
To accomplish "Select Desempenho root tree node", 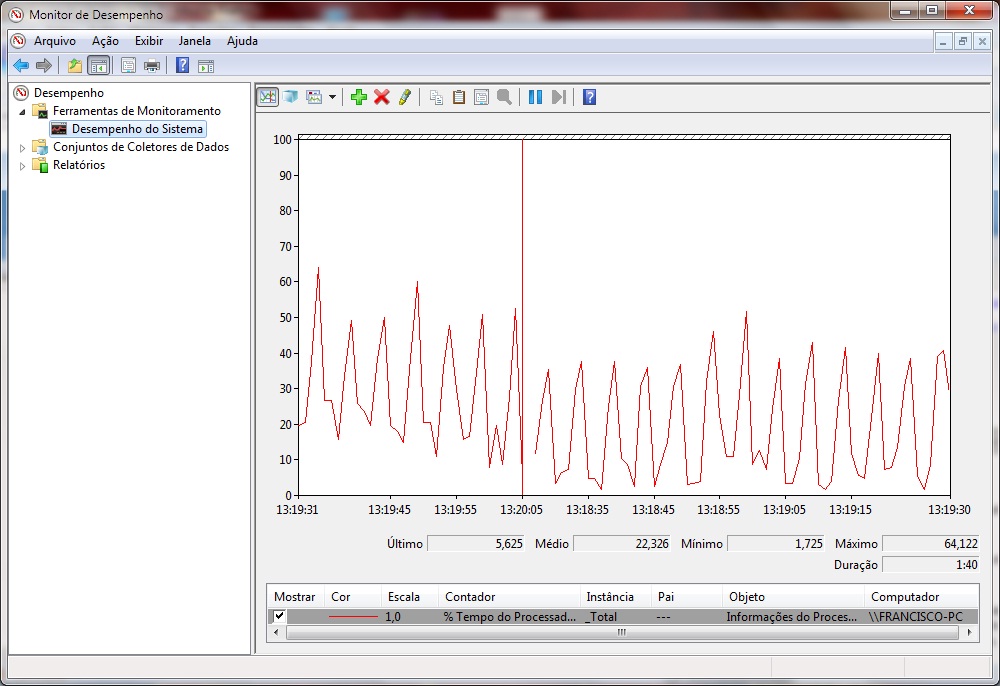I will point(69,93).
